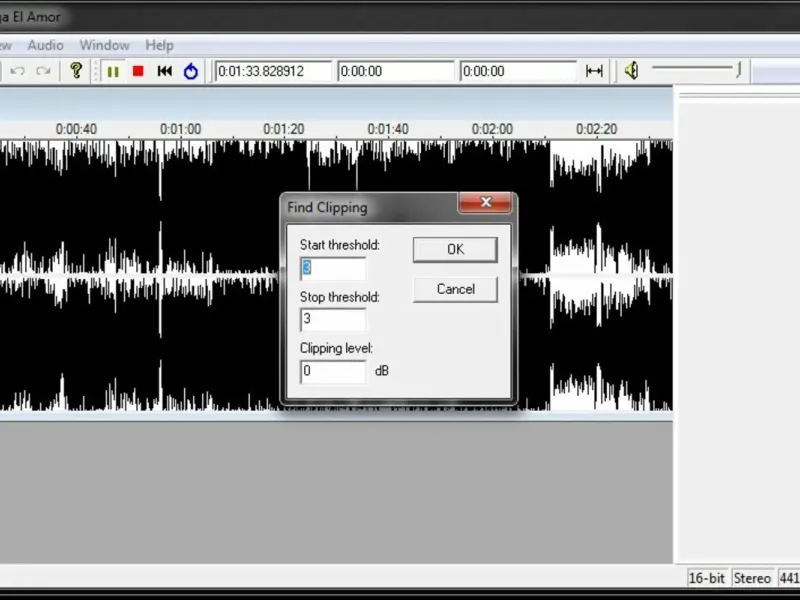Open the Audio menu

(x=45, y=45)
